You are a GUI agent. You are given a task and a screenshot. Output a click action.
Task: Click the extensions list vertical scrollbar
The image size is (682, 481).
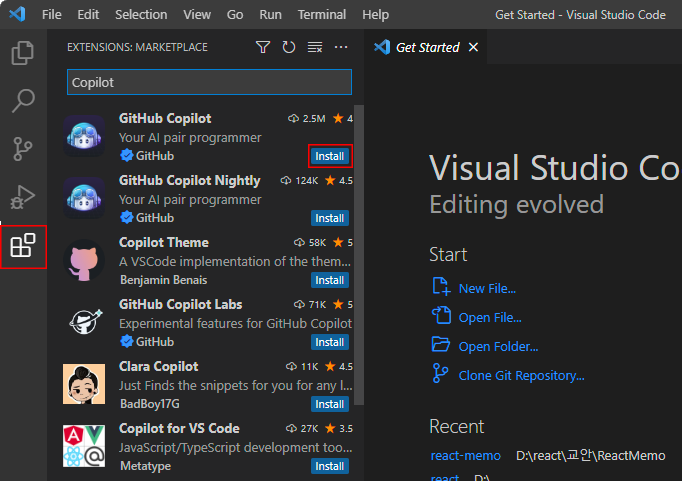[359, 250]
